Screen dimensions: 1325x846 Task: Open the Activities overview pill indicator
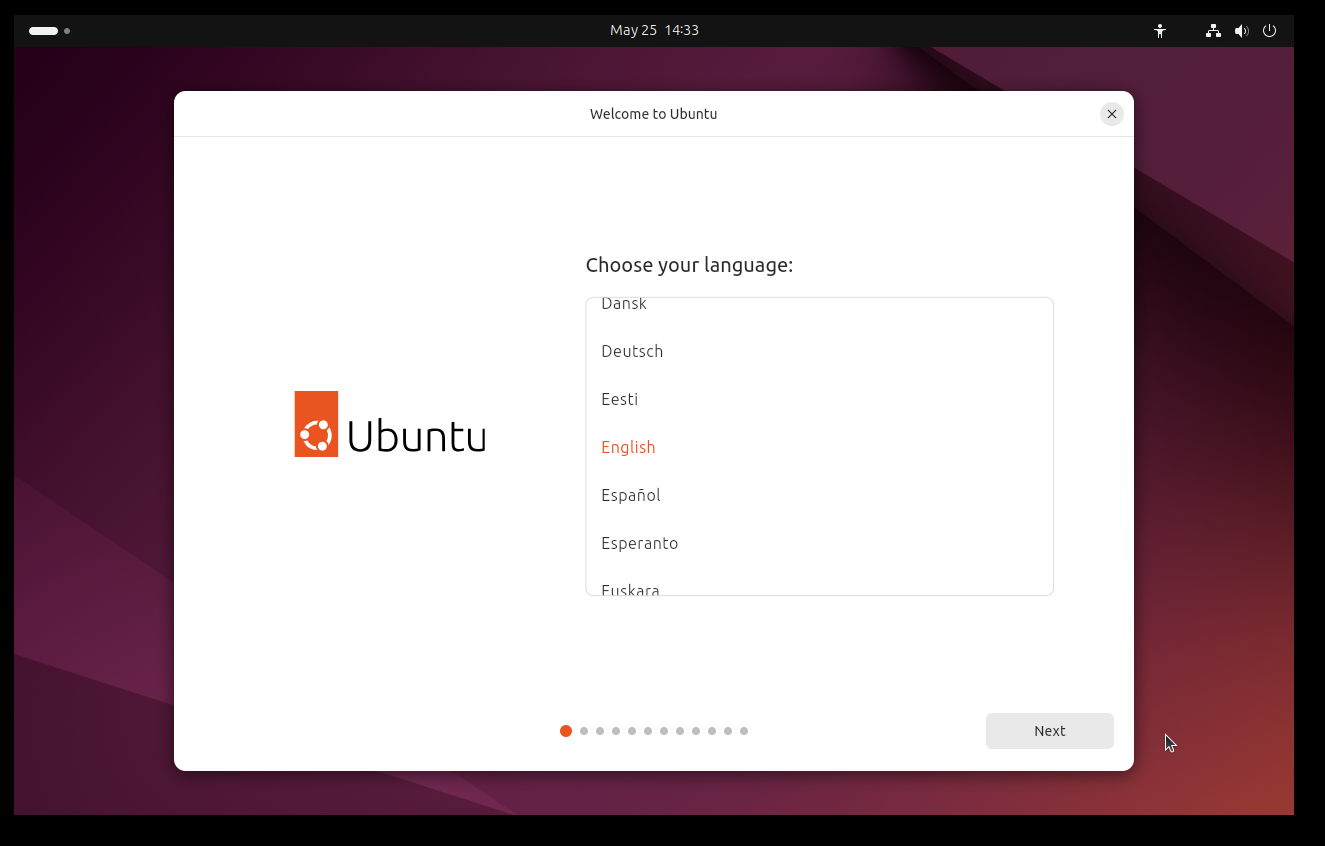click(x=49, y=31)
